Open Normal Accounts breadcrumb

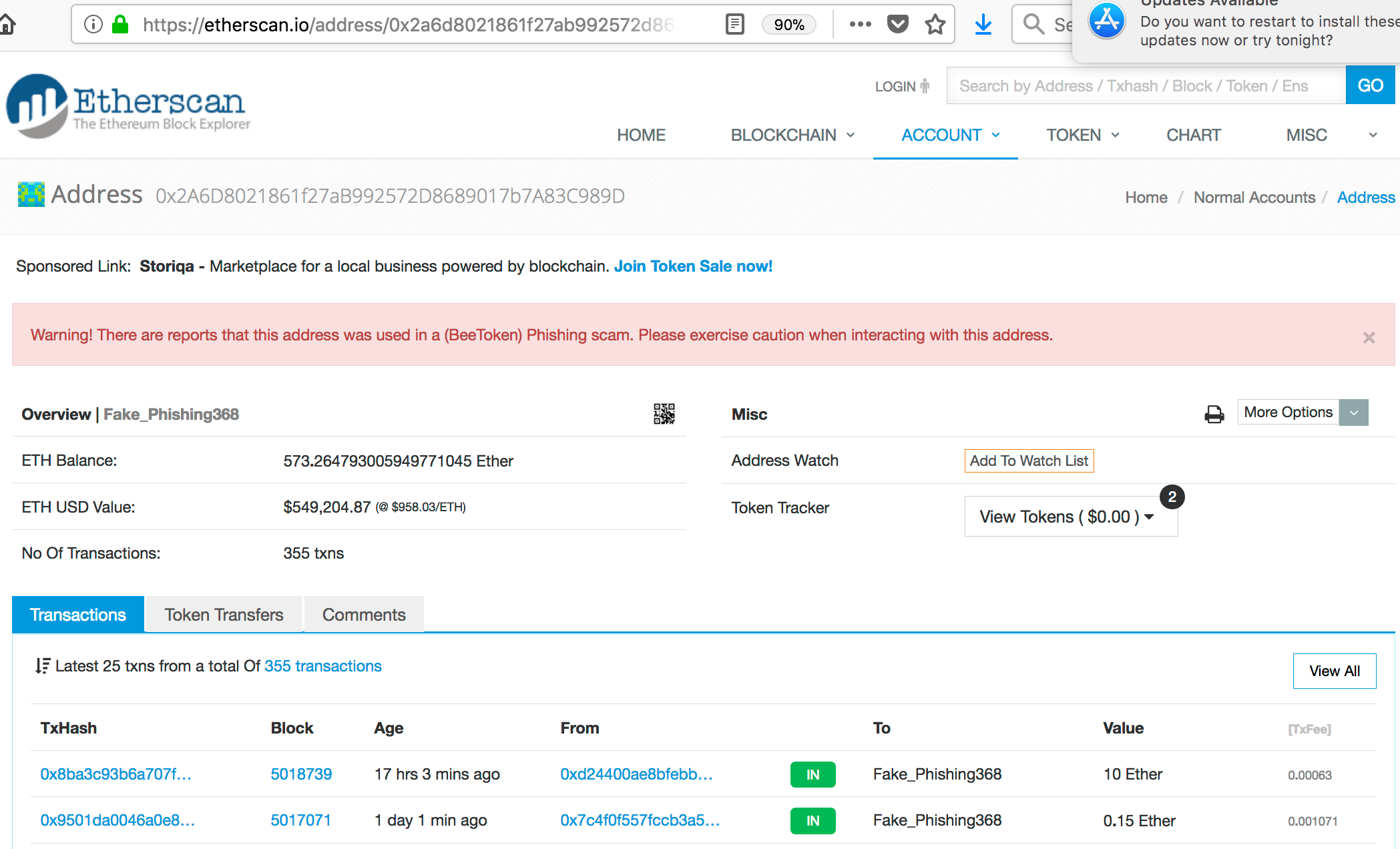(1254, 198)
